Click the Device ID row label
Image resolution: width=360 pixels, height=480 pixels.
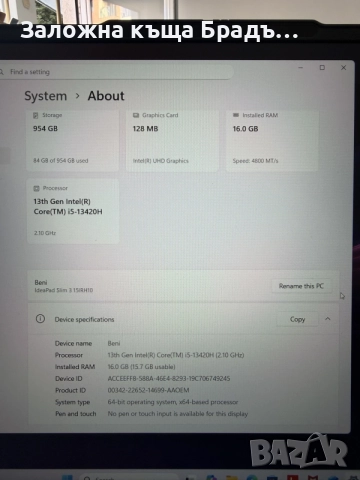click(69, 378)
